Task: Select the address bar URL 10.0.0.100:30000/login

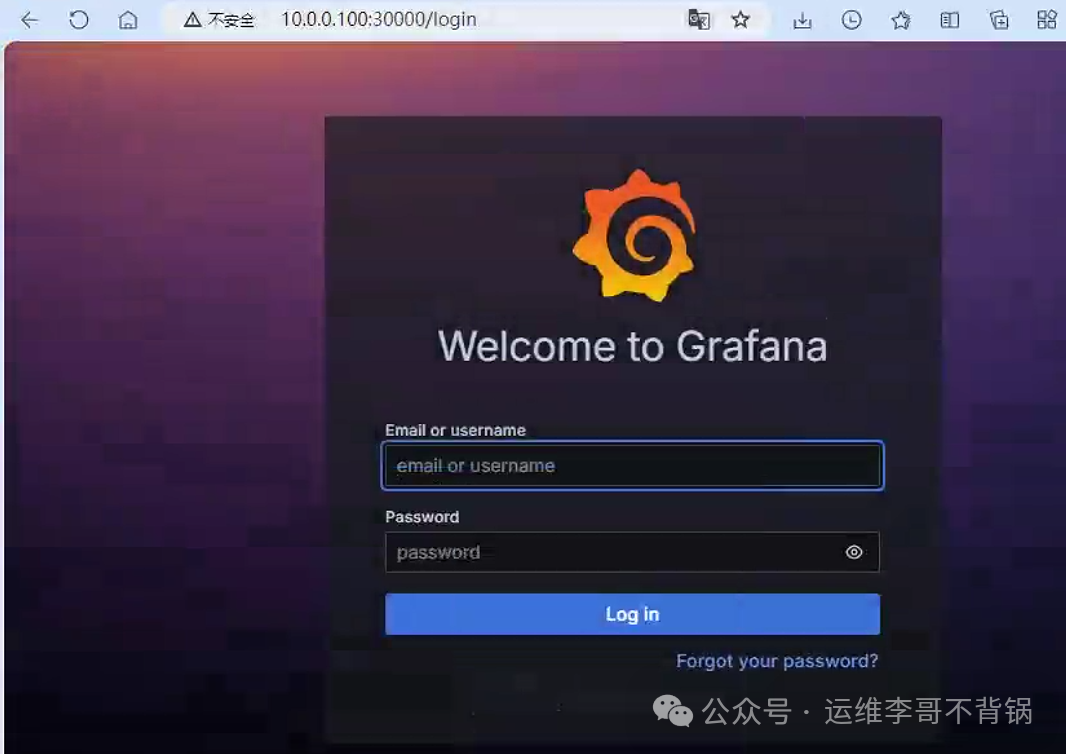Action: click(379, 20)
